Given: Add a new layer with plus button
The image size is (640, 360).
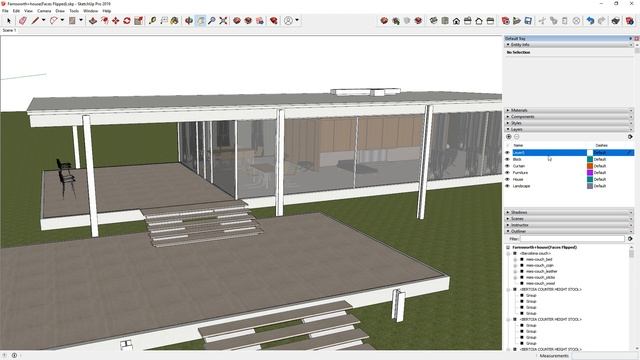Looking at the screenshot, I should coord(509,137).
